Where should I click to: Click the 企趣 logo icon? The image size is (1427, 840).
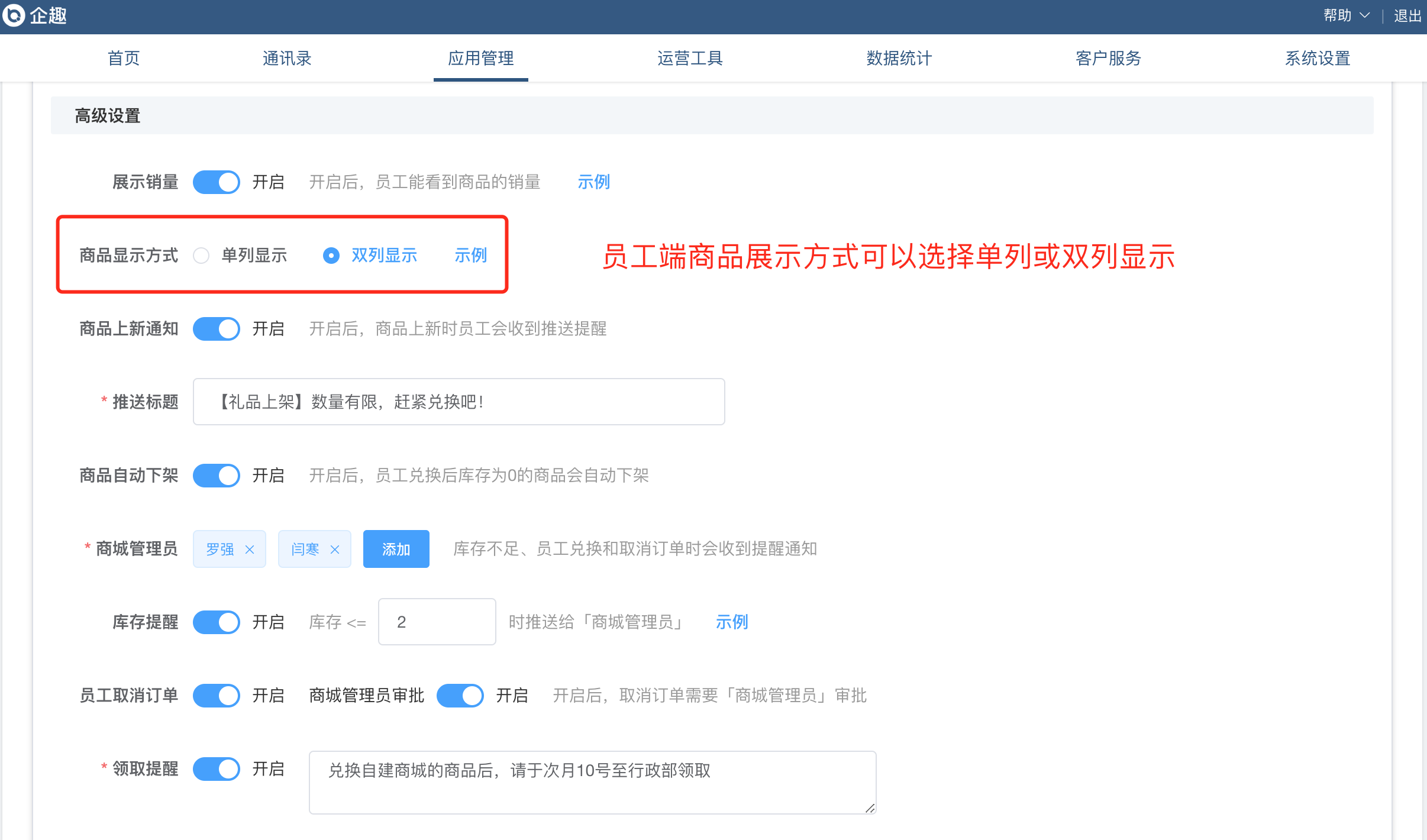click(x=13, y=15)
